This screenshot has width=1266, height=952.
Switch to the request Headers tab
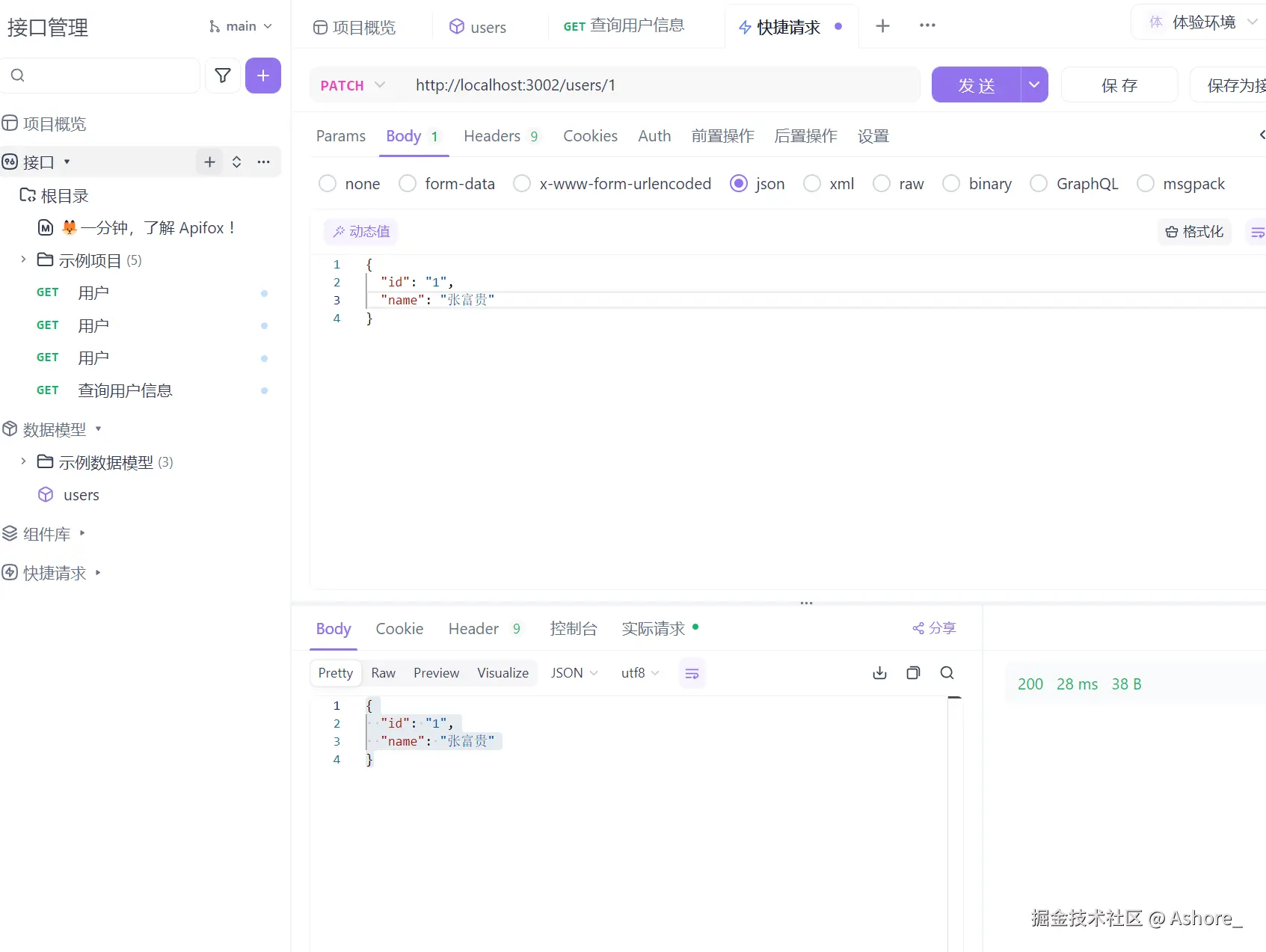coord(501,135)
